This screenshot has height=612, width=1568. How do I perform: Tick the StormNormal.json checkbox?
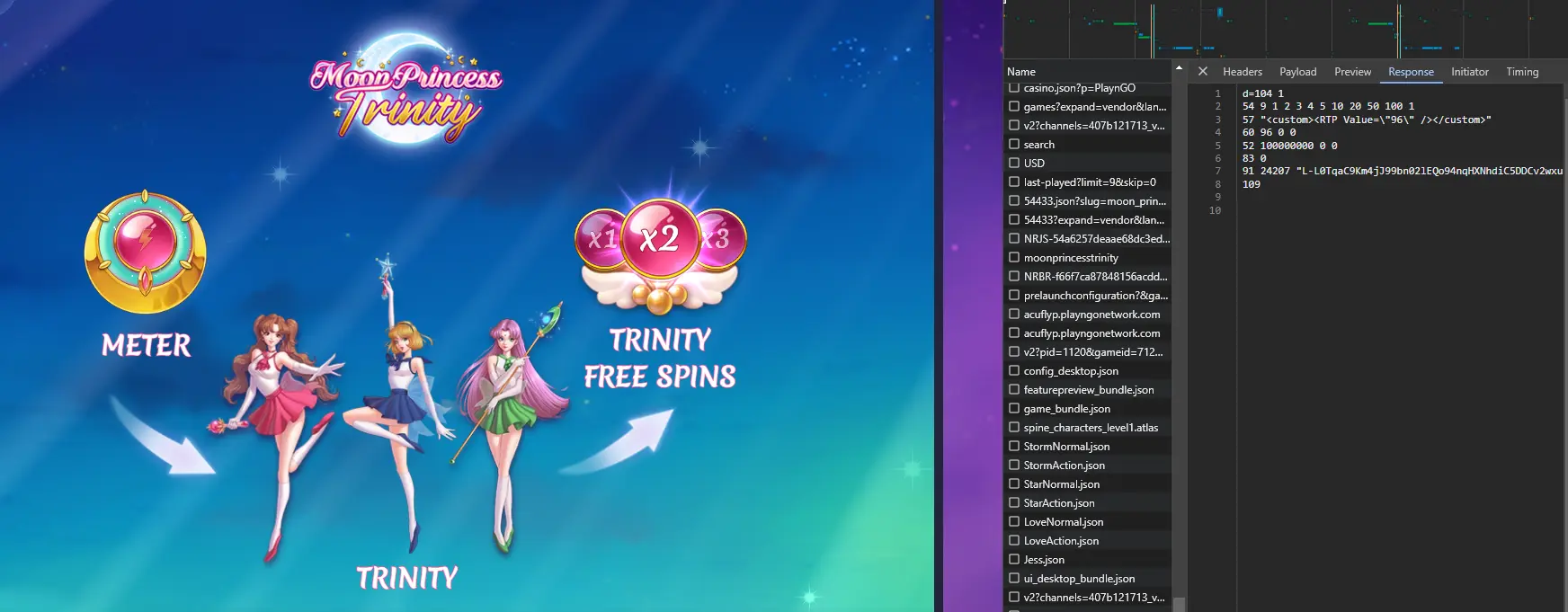click(1014, 446)
